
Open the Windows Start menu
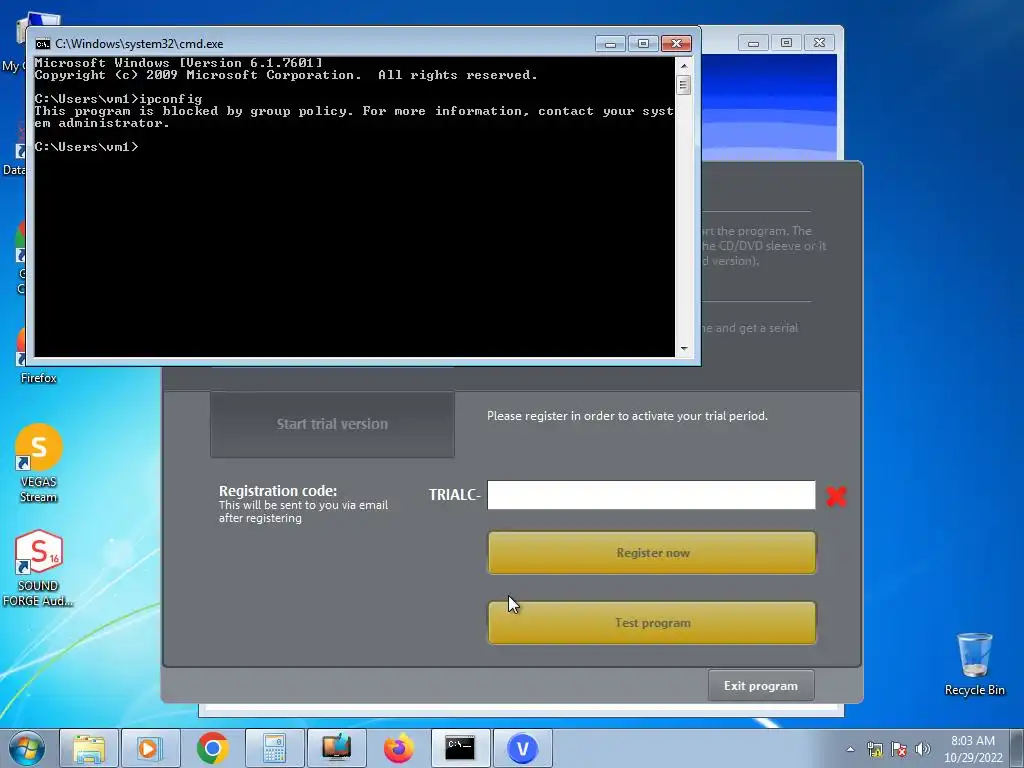[26, 748]
